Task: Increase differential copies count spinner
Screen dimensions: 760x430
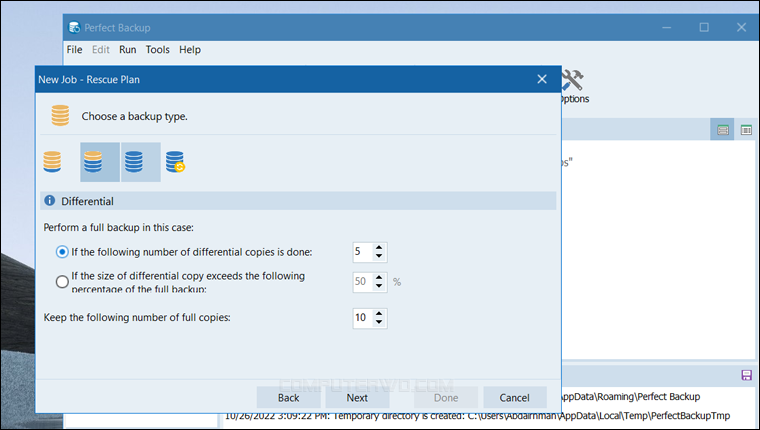Action: [x=379, y=248]
